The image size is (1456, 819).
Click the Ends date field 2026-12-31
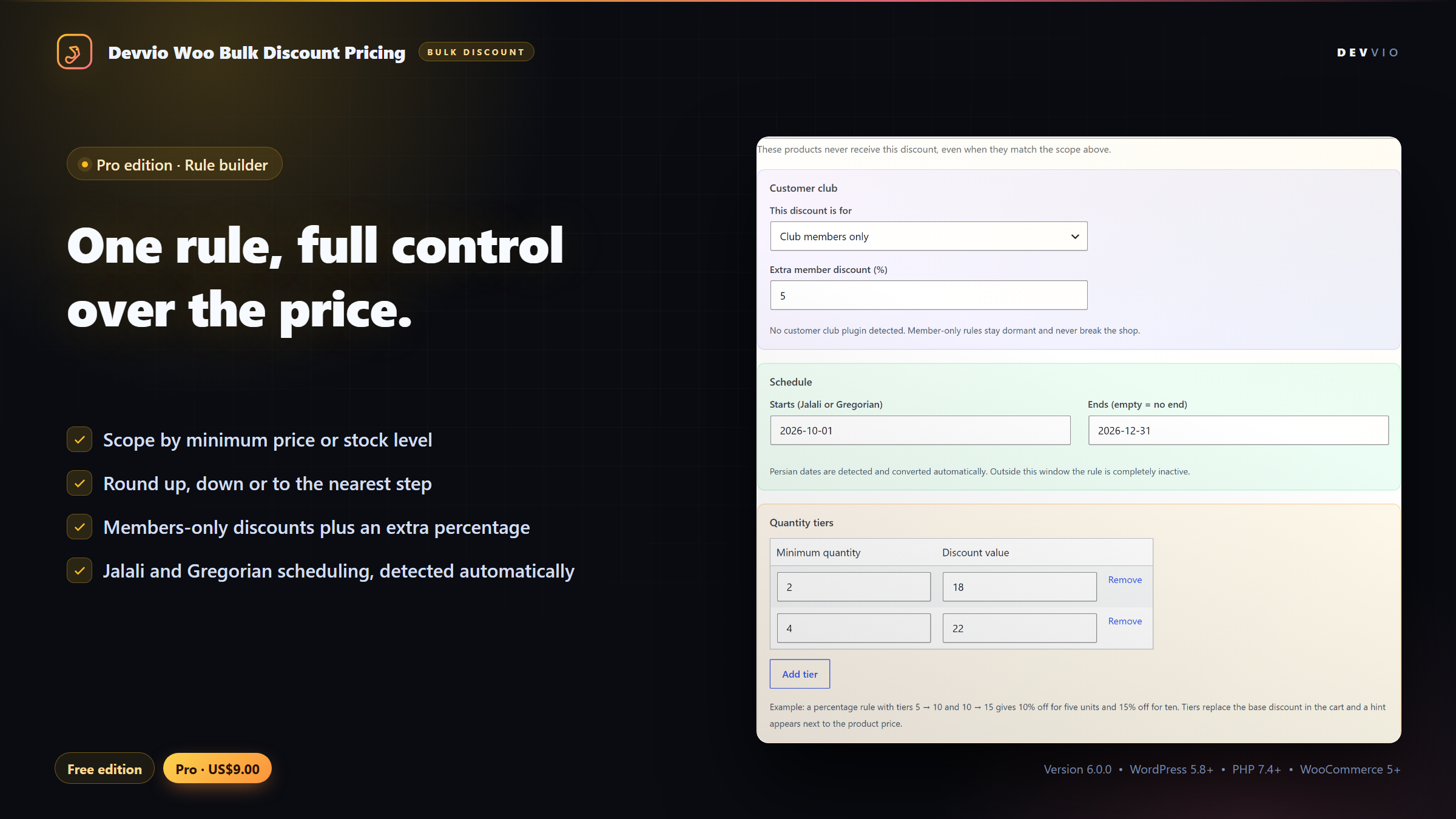coord(1238,430)
